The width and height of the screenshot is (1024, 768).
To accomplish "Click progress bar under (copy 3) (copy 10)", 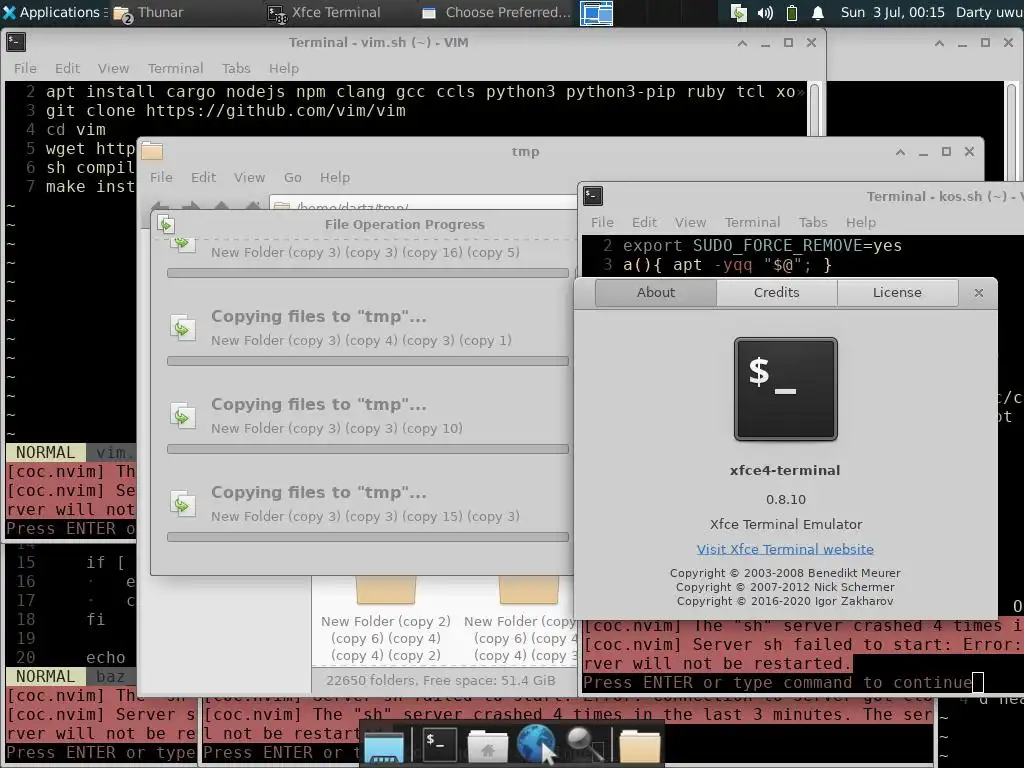I will pos(368,449).
